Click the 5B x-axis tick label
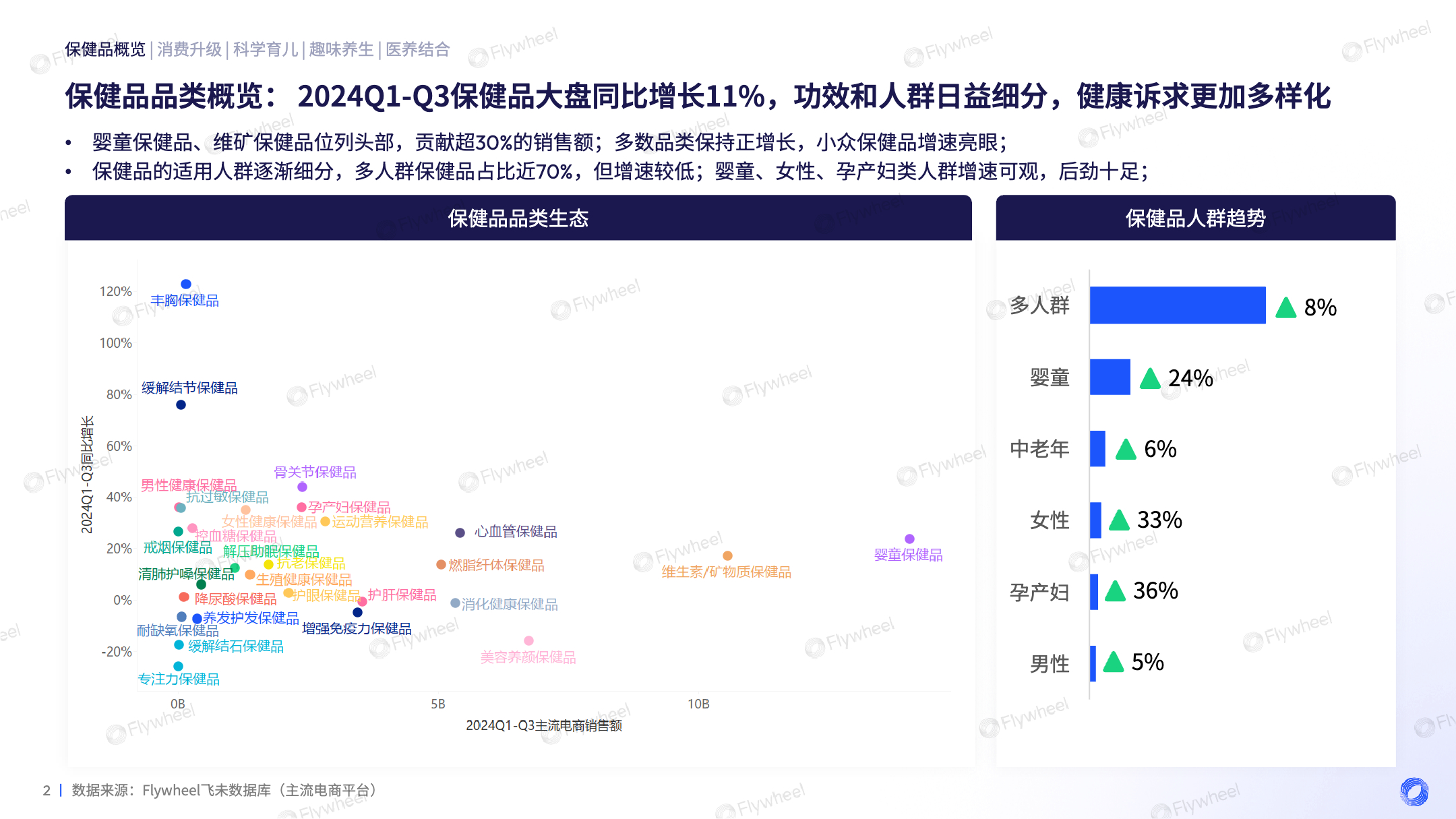 click(438, 704)
